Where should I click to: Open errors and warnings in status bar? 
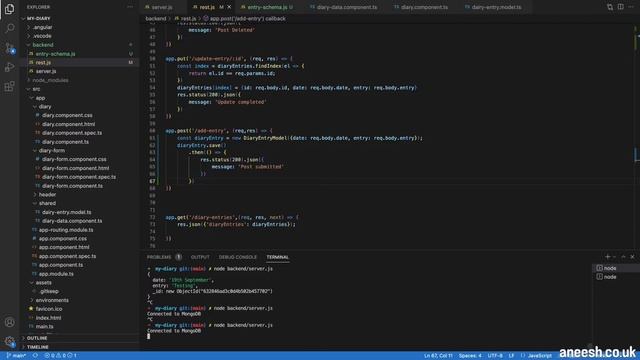[x=60, y=356]
